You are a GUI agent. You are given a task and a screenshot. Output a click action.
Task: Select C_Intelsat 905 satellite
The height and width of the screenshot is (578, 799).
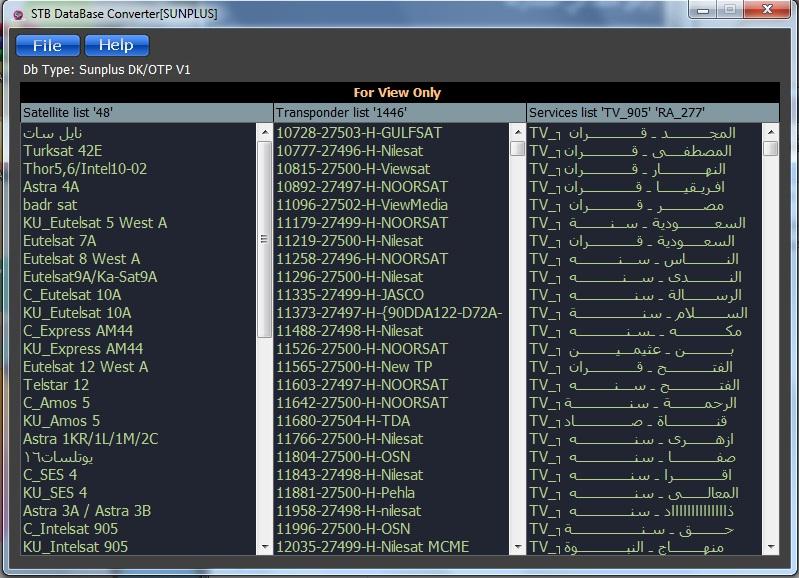[138, 529]
